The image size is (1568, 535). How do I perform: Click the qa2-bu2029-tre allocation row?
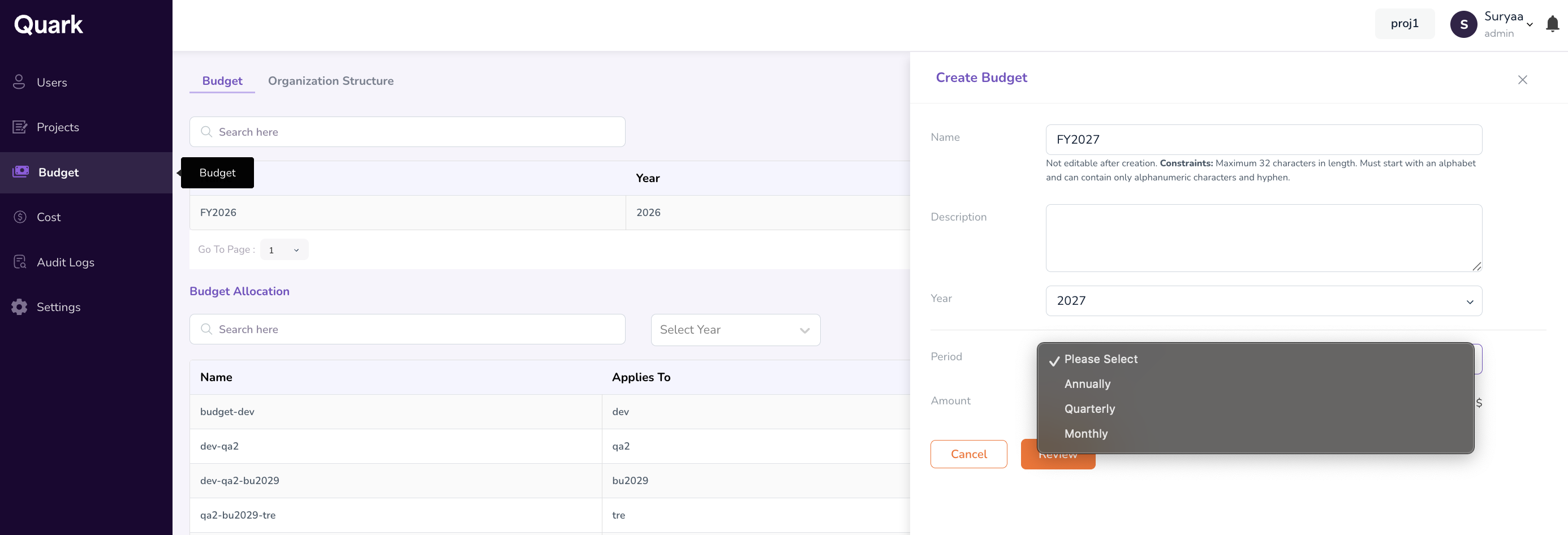pos(550,515)
